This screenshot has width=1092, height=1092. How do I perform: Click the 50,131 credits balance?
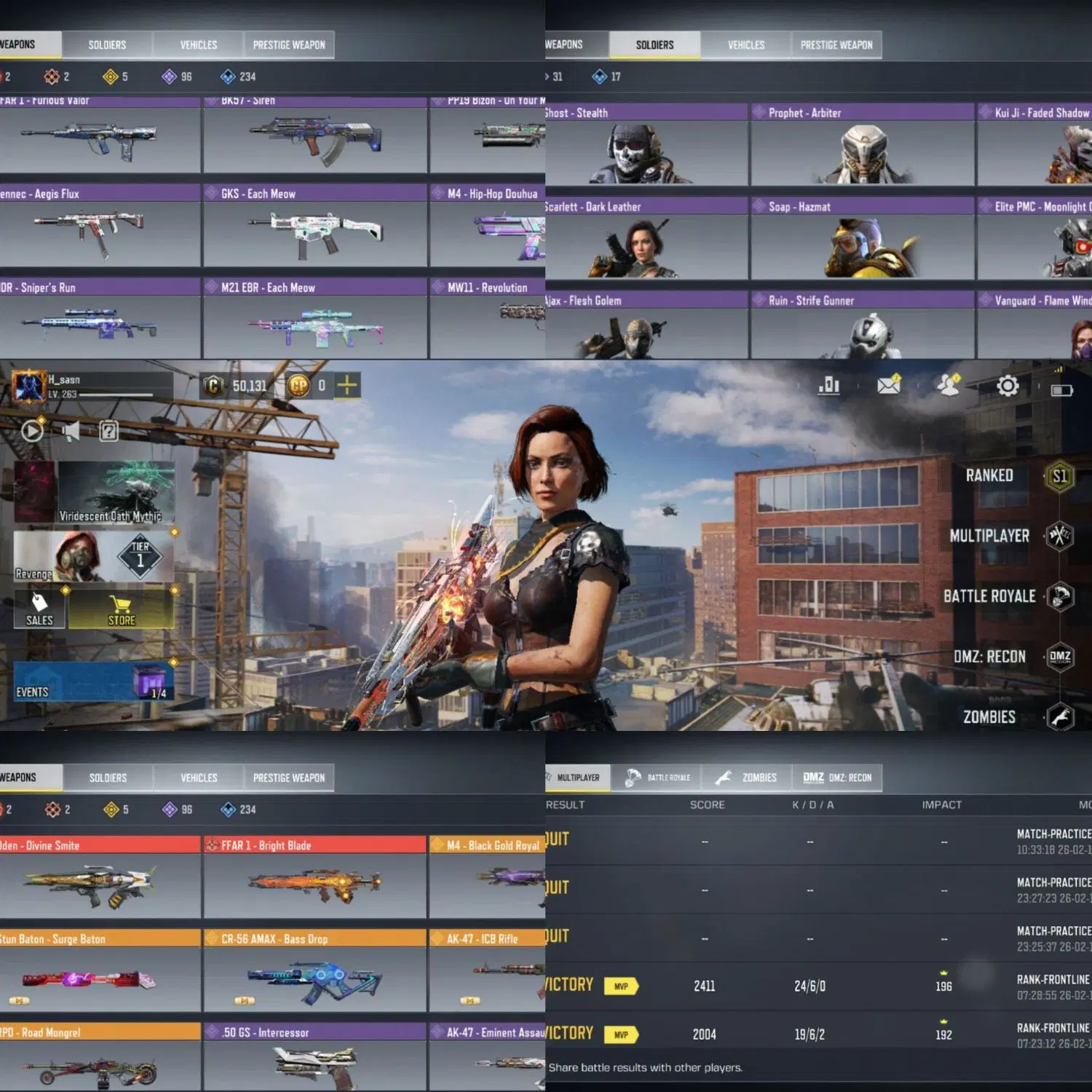(250, 386)
